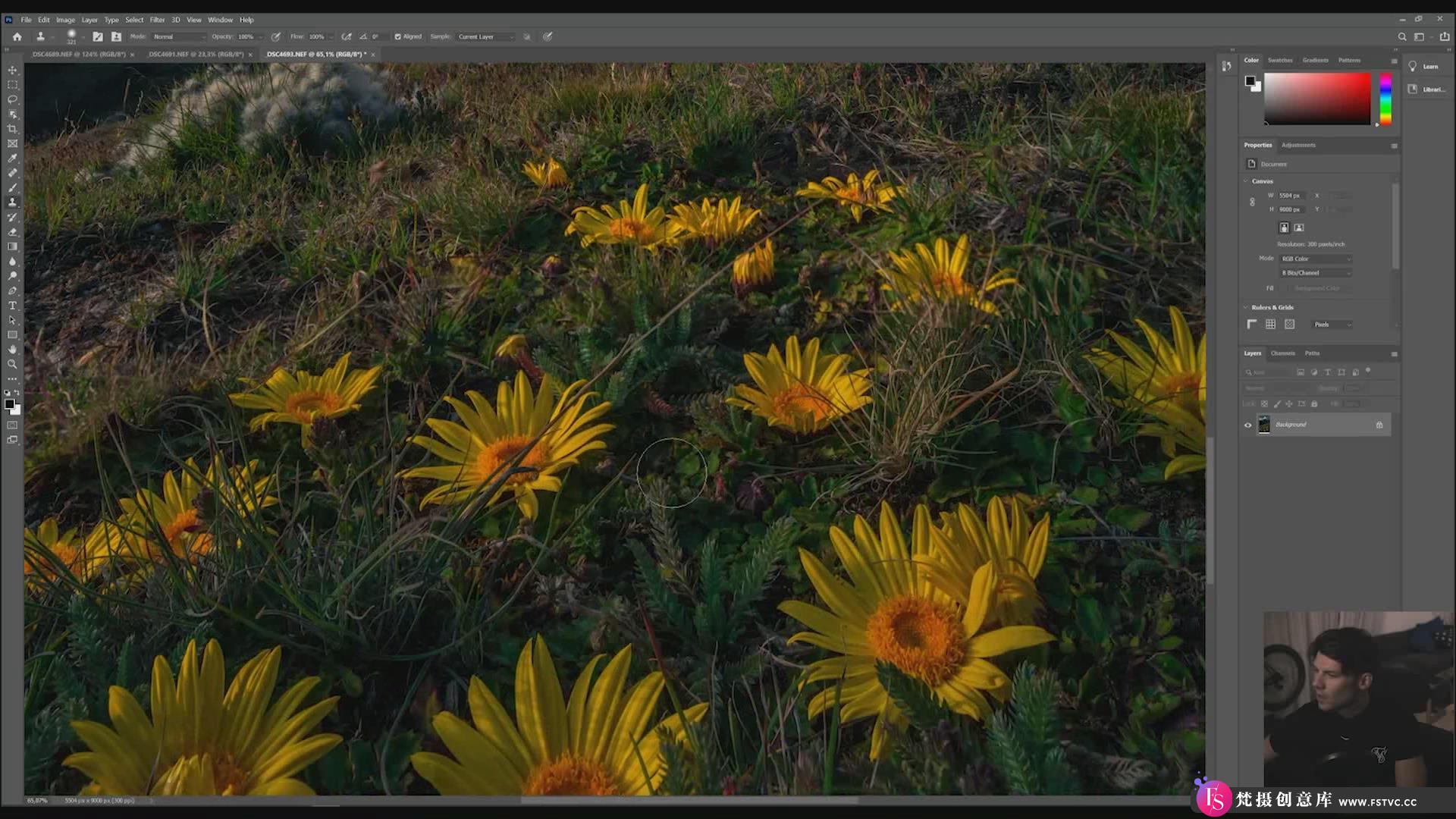Enable airbrush-style build-up icon
Viewport: 1456px width, 819px height.
tap(347, 36)
